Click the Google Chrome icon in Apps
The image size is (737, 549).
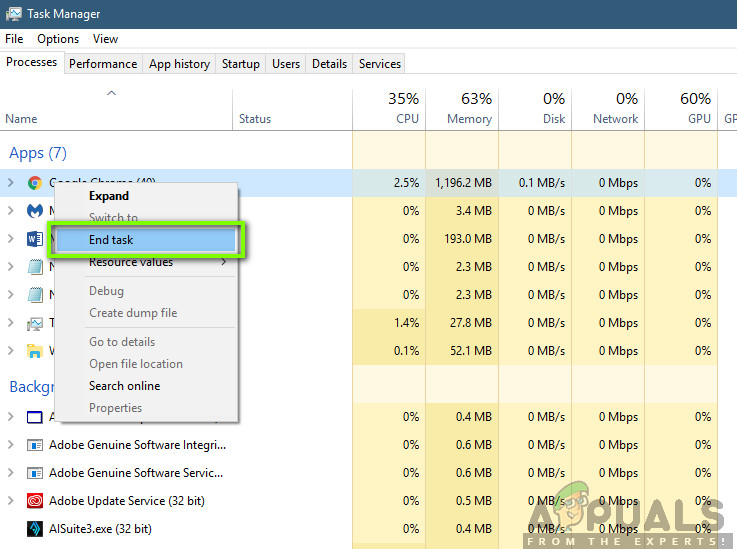(35, 183)
